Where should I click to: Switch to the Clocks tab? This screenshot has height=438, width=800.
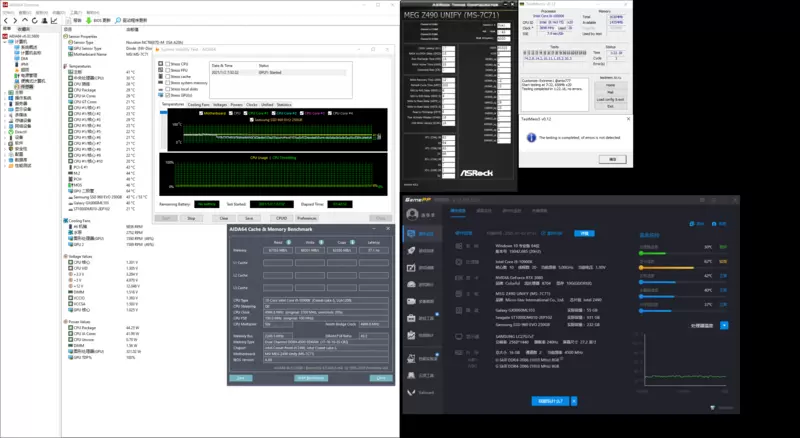pyautogui.click(x=252, y=105)
